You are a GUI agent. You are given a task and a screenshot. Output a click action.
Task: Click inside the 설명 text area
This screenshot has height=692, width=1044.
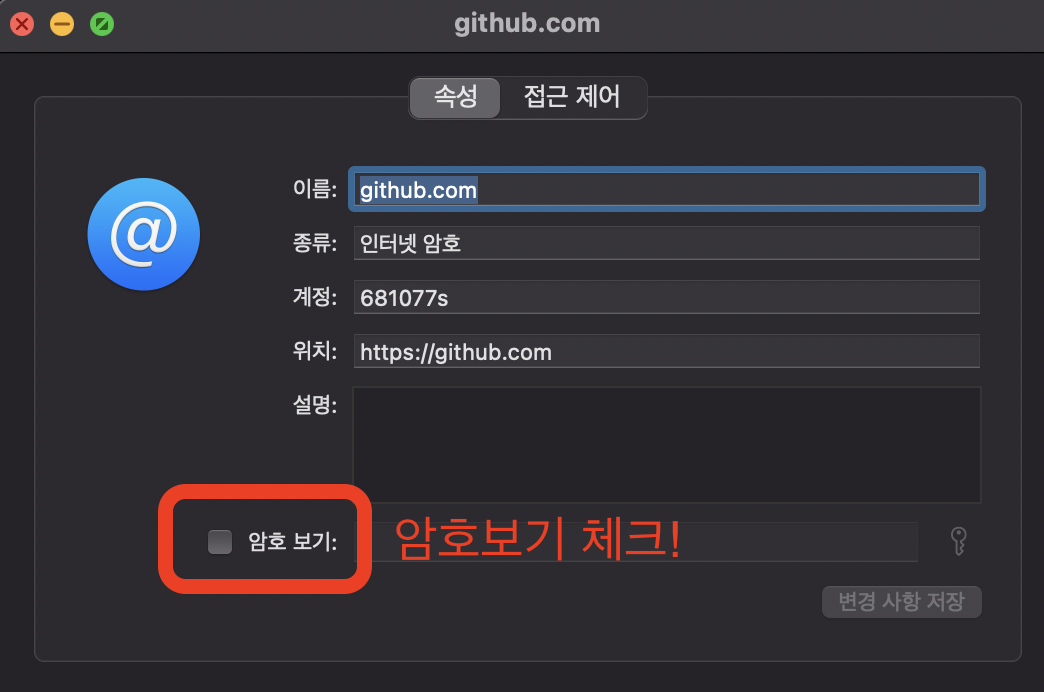[x=666, y=444]
